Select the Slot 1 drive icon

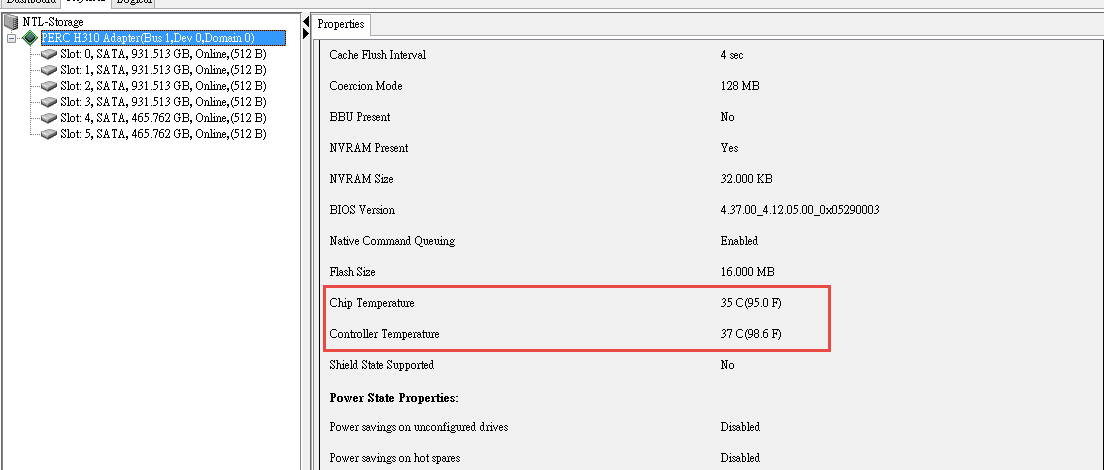click(49, 70)
